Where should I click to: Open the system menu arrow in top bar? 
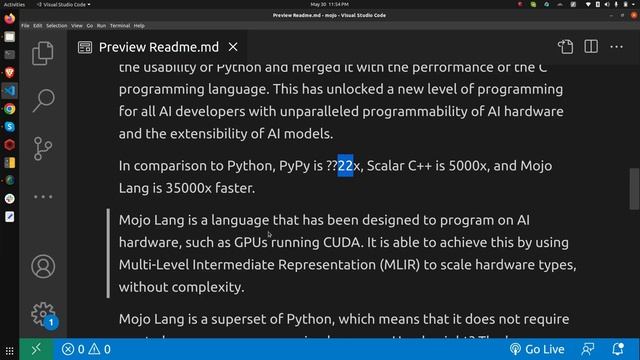(634, 4)
